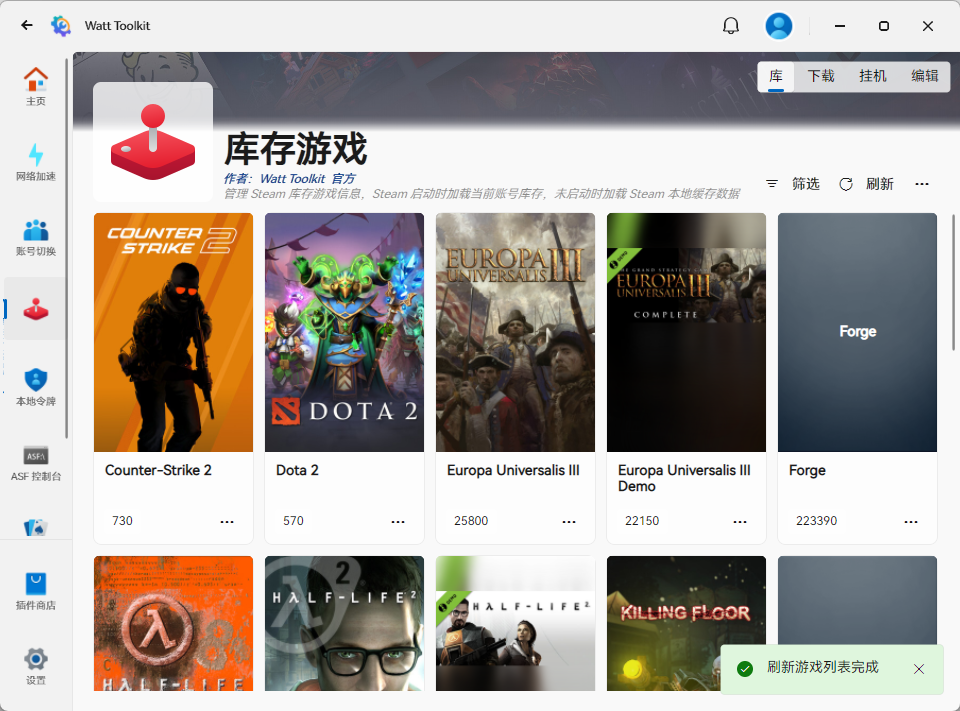Screen dimensions: 960x711
Task: Switch to the 挂机 tab
Action: pos(872,76)
